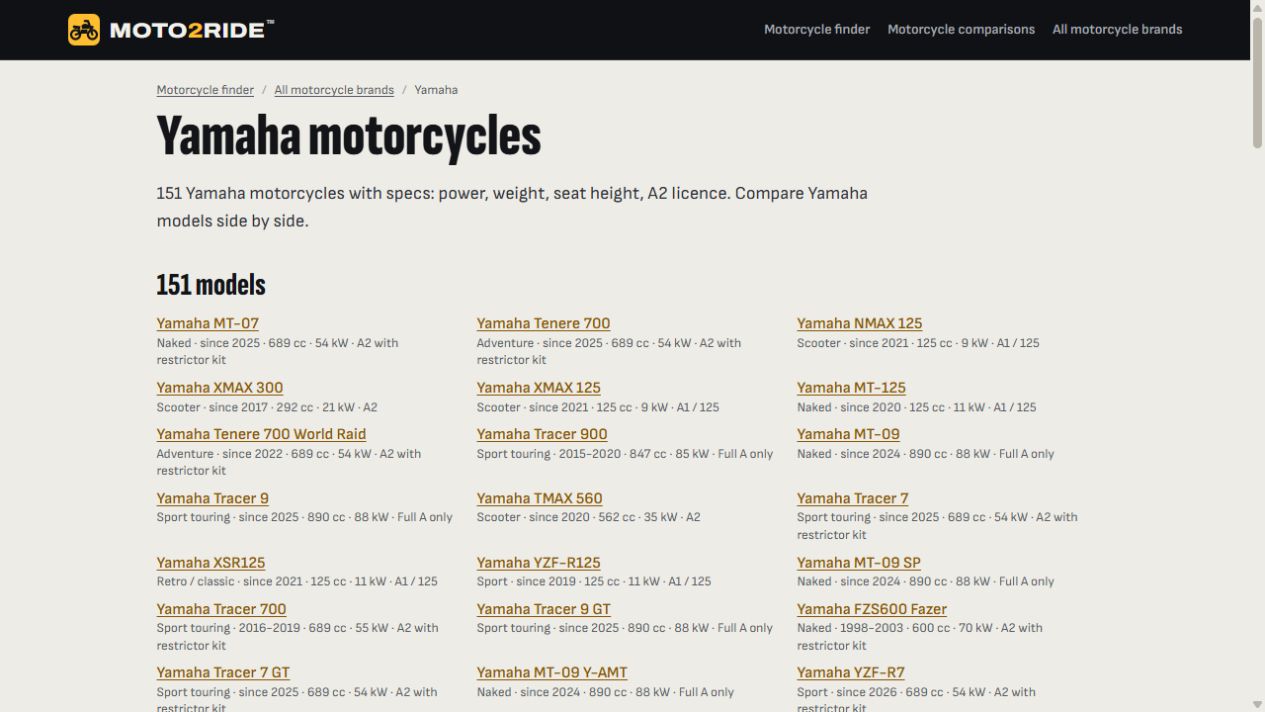Click specs text 'Sport touring · 2015–2020 · 847 cc'
Screen dimensions: 1265x712
click(x=571, y=454)
